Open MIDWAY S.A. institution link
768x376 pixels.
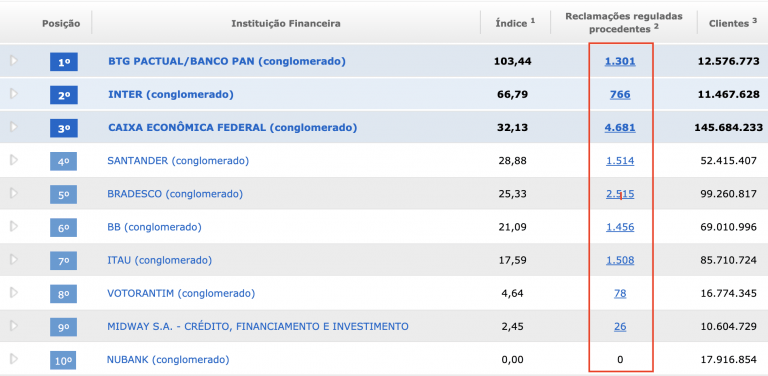[x=258, y=326]
